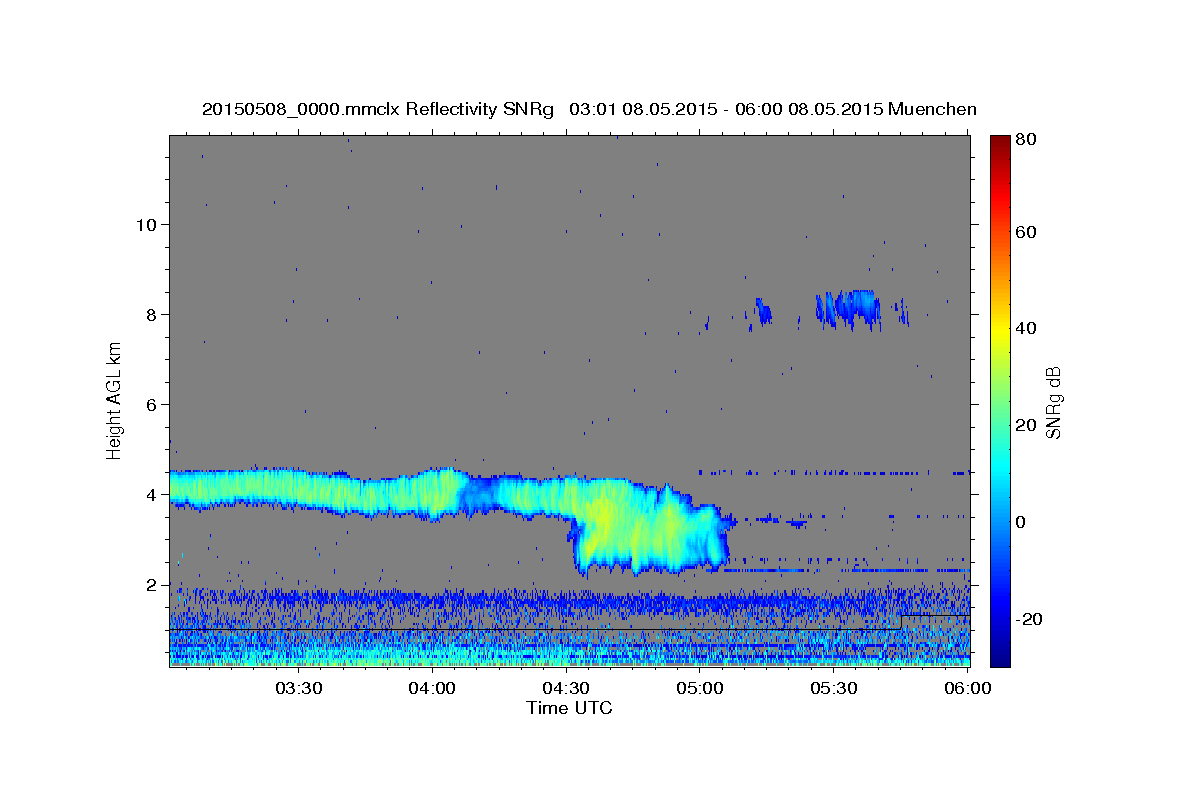Screen dimensions: 1200x800
Task: Click the '8' height tick label
Action: (x=149, y=314)
